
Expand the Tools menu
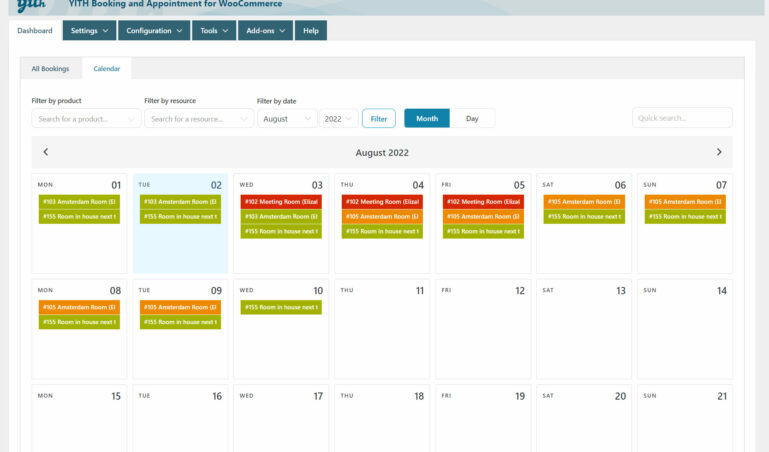214,30
